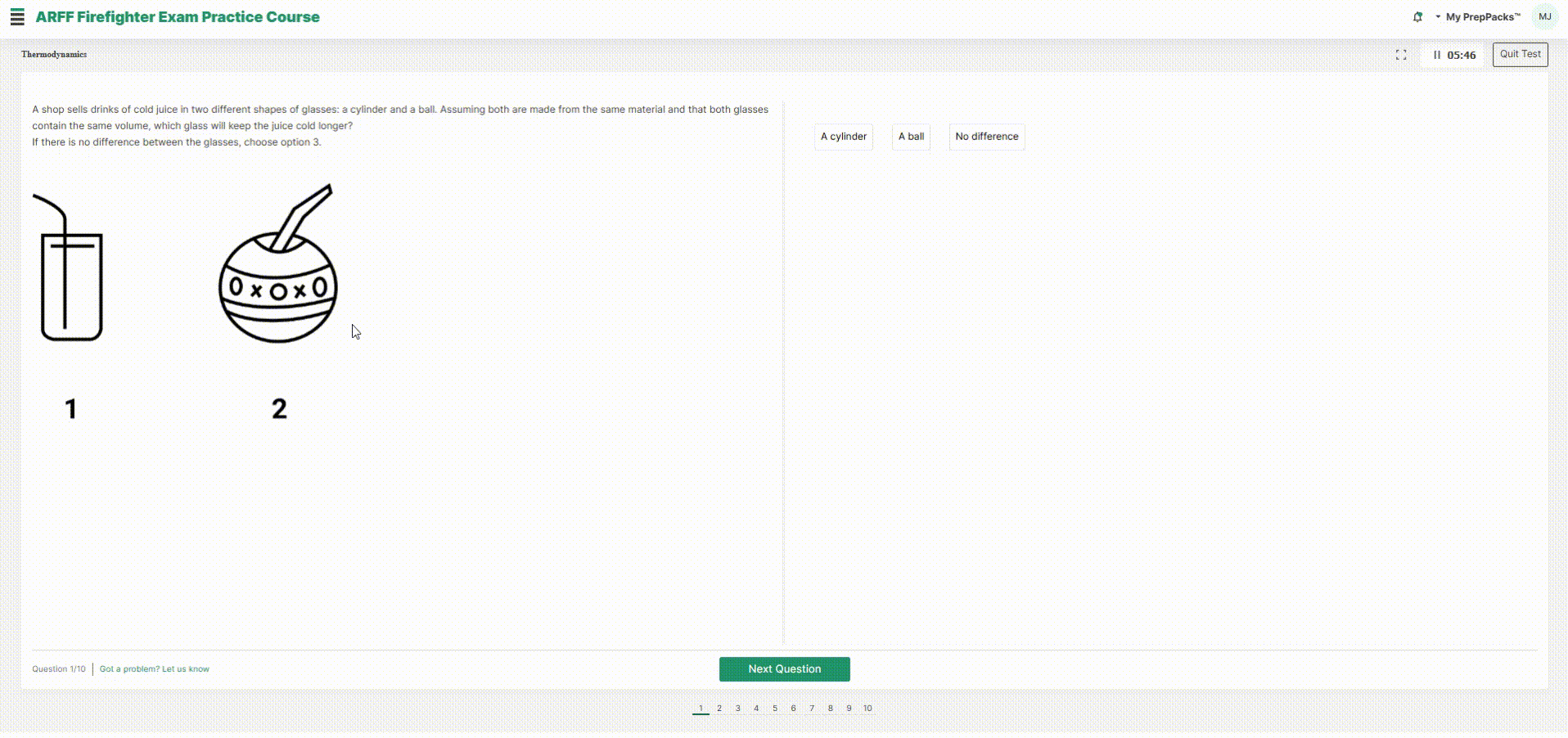Go to question 3 in pagination
Viewport: 1568px width, 738px height.
point(737,709)
